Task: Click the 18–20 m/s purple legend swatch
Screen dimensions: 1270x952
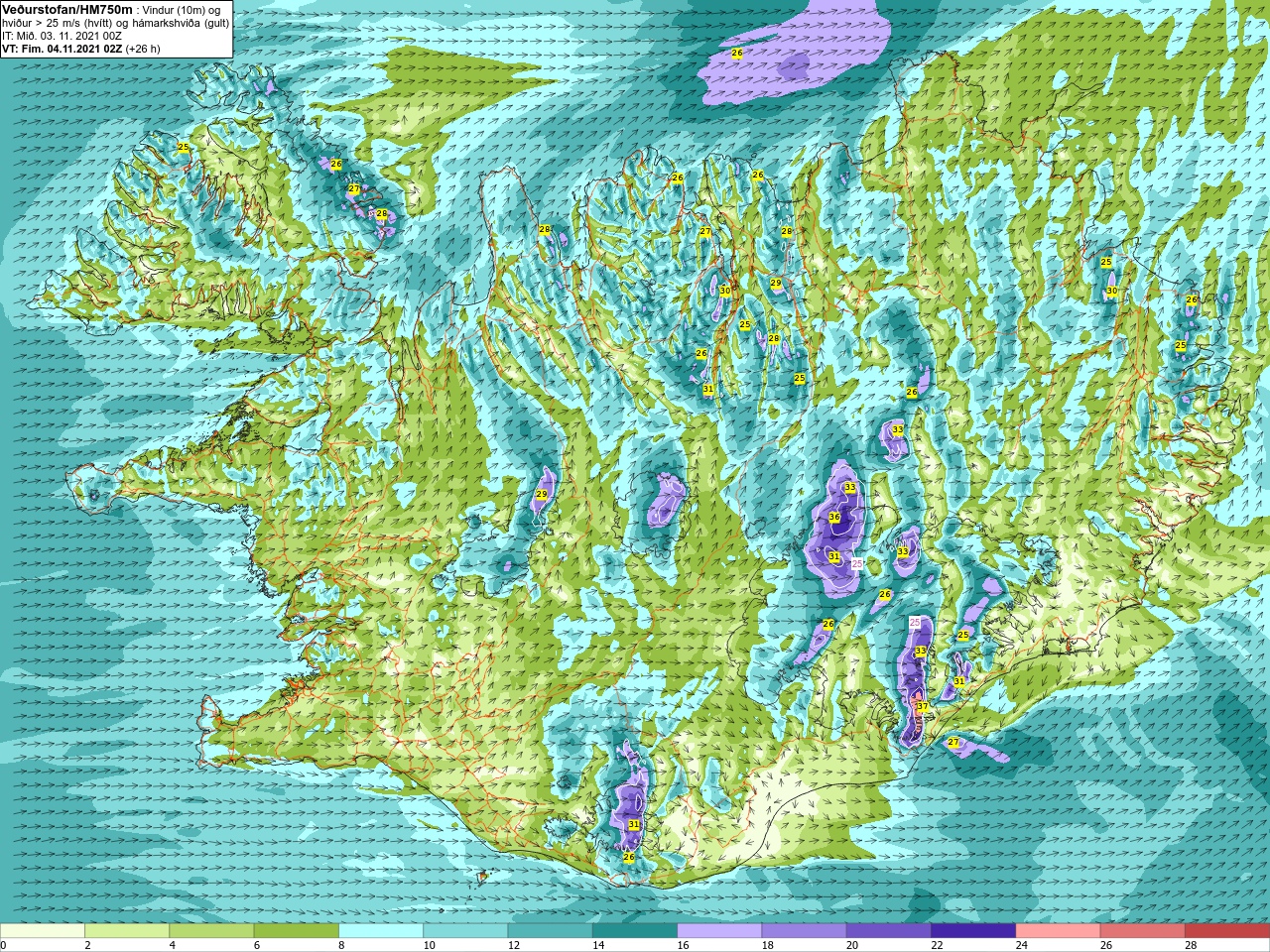Action: [805, 931]
